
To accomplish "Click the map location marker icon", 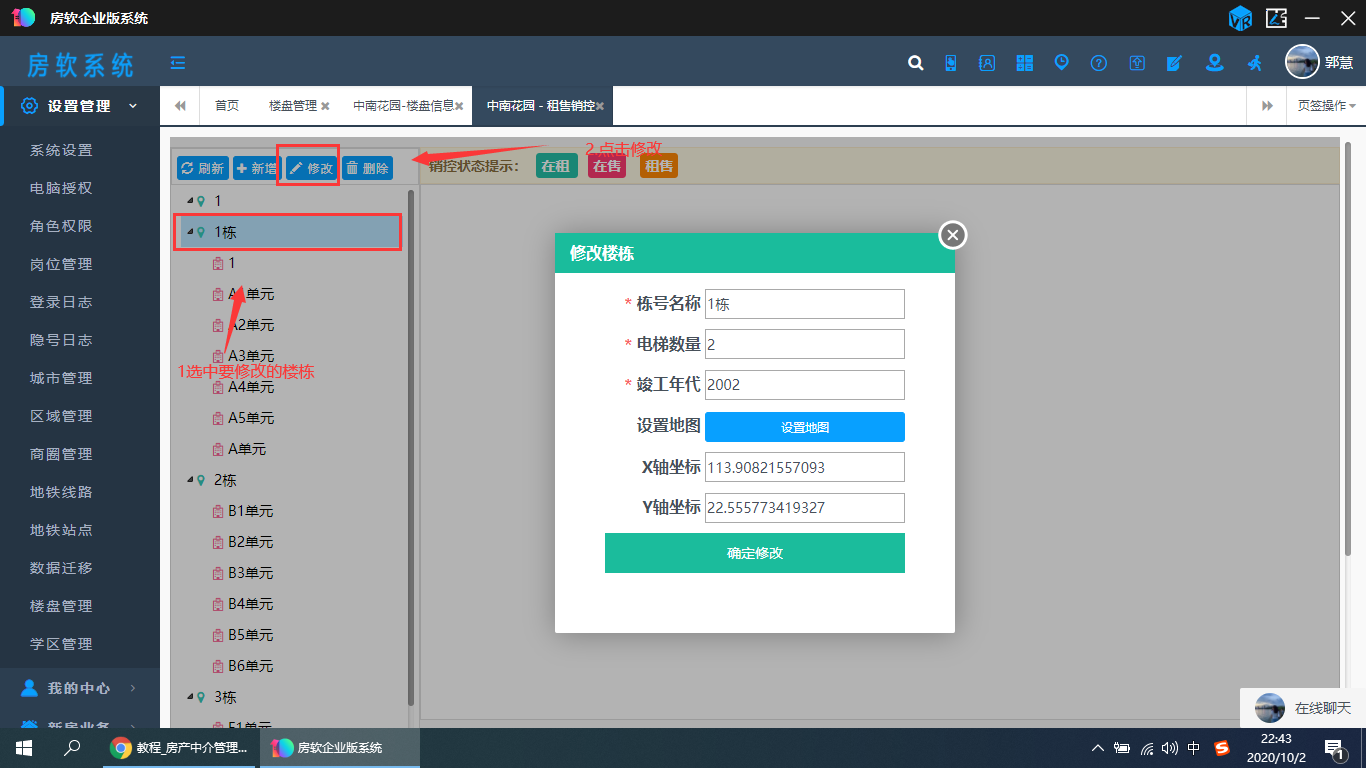I will 1214,63.
